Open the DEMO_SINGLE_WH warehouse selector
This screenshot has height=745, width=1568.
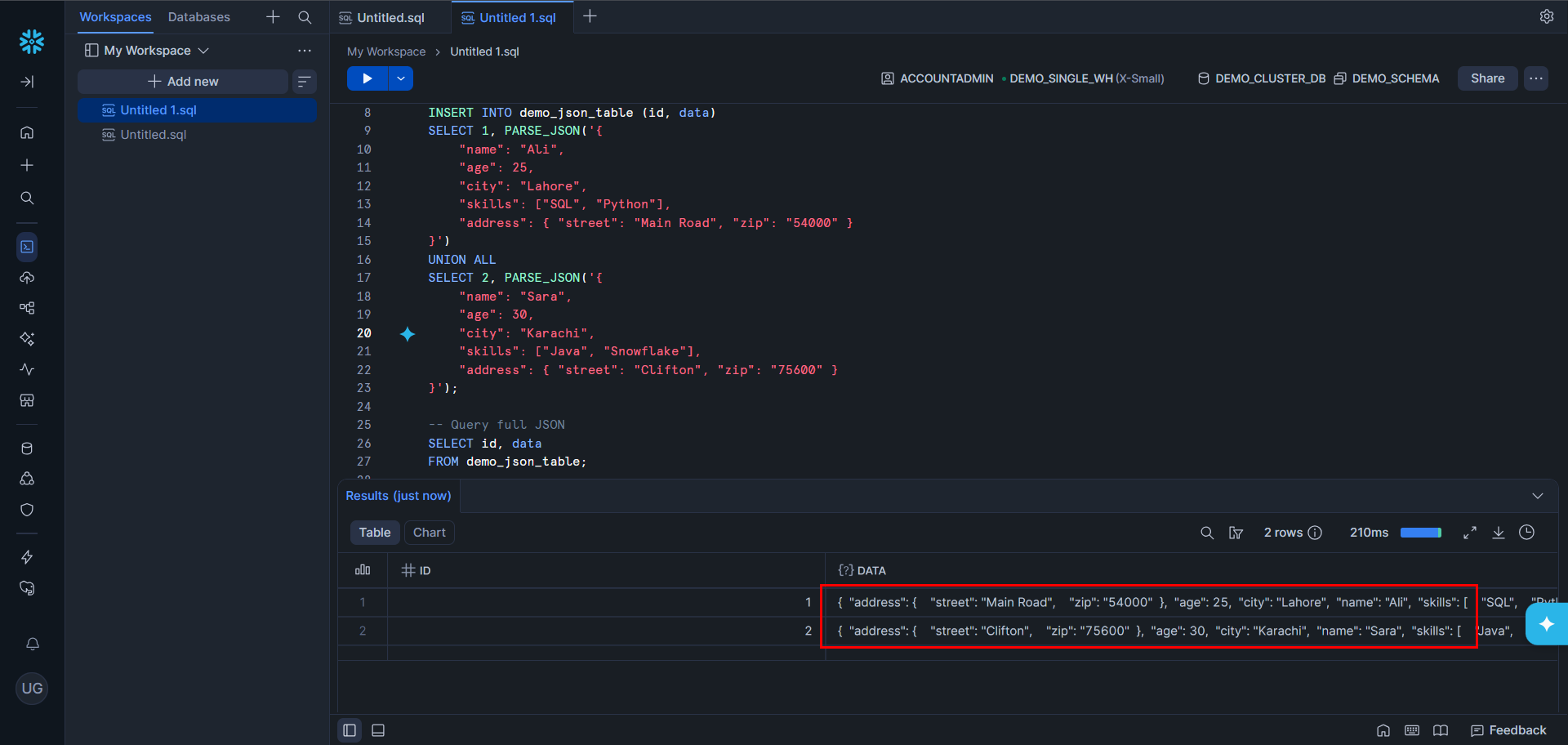[x=1084, y=78]
